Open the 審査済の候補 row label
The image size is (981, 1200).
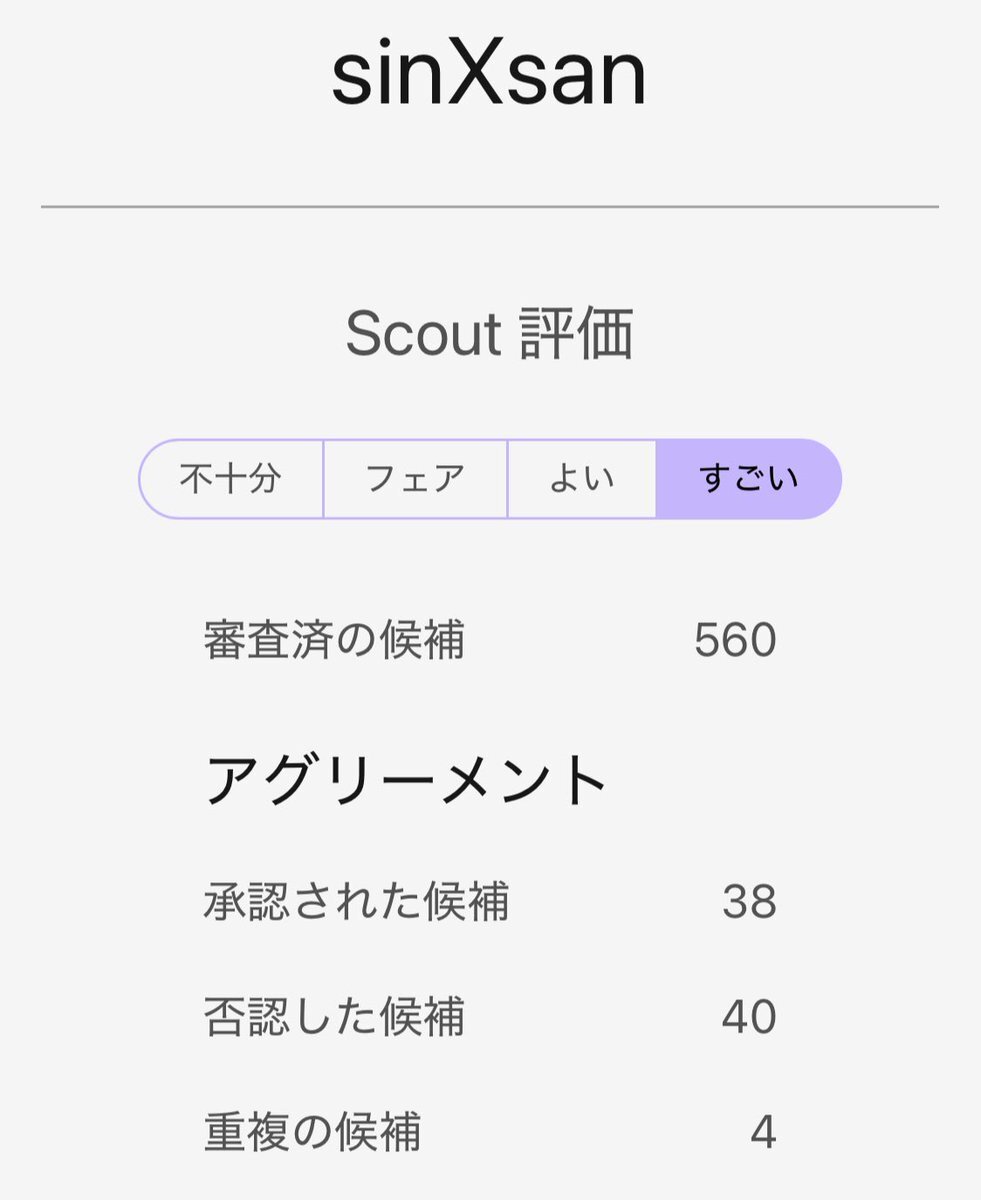334,640
